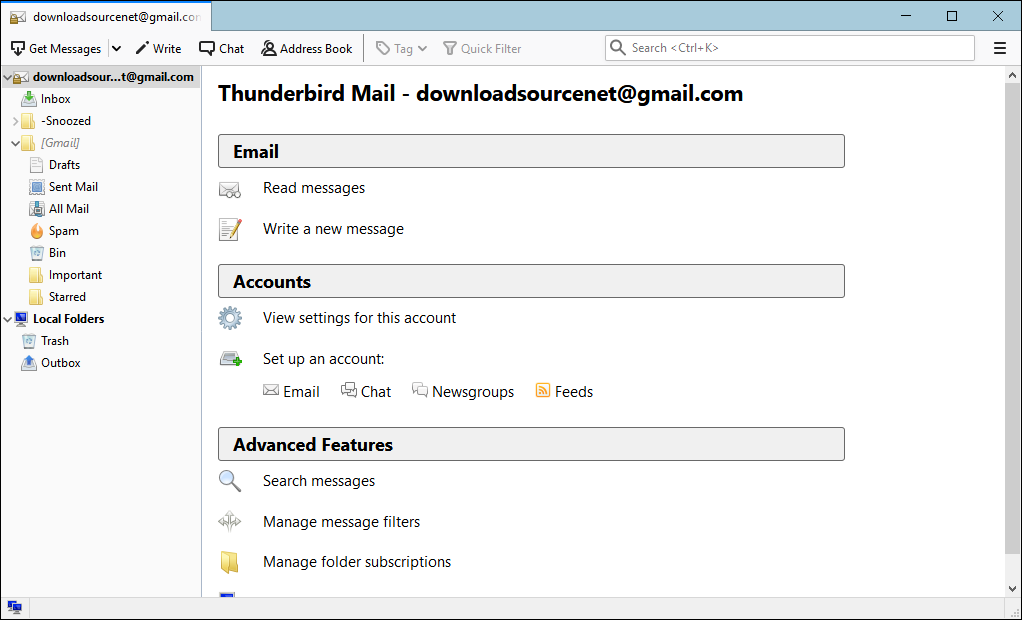The width and height of the screenshot is (1022, 620).
Task: Open the Starred folder
Action: (x=67, y=297)
